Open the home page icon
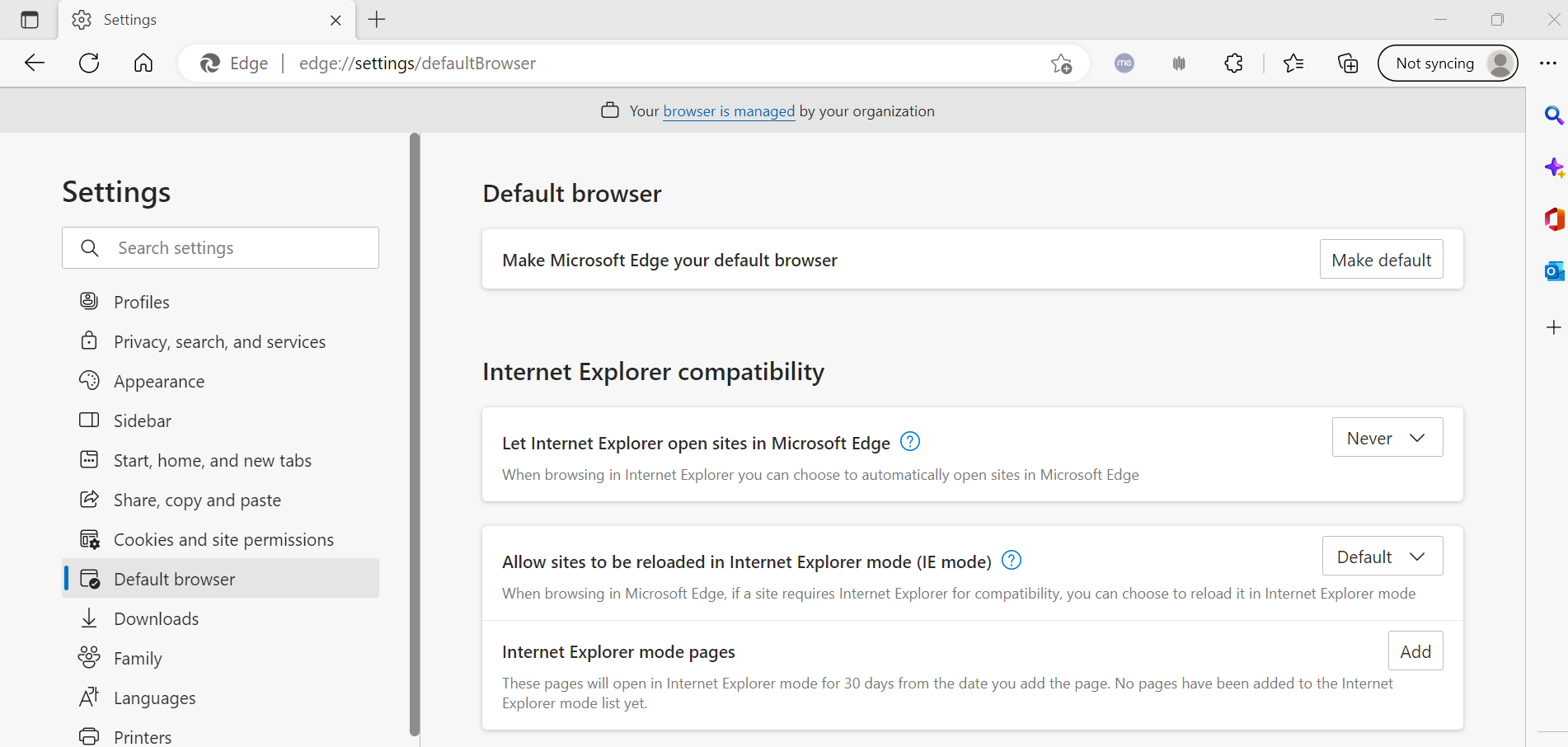Screen dimensions: 1568x747 (143, 63)
